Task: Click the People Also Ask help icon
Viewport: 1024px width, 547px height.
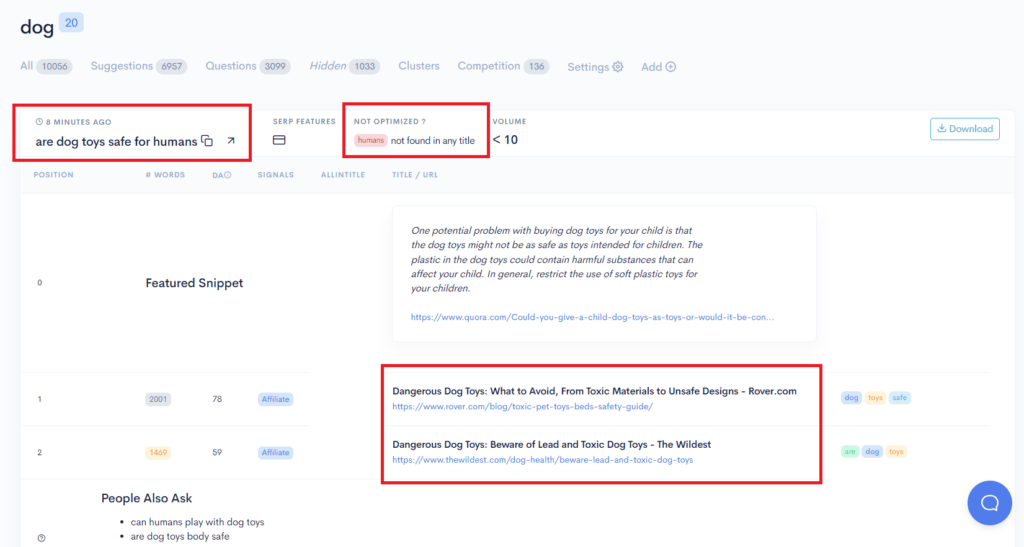Action: [41, 538]
